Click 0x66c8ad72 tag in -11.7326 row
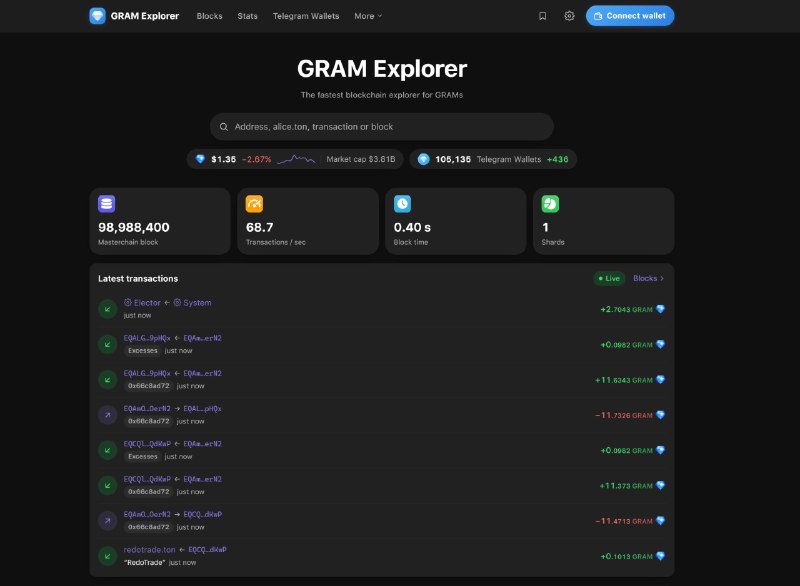The height and width of the screenshot is (586, 800). [148, 421]
